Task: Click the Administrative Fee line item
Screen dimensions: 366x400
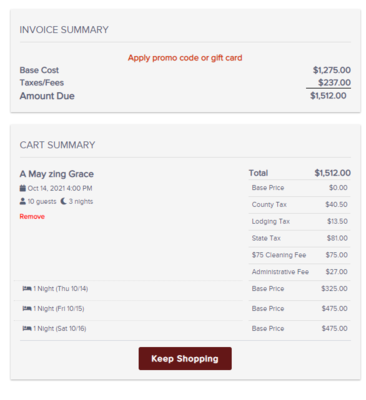Action: [299, 272]
